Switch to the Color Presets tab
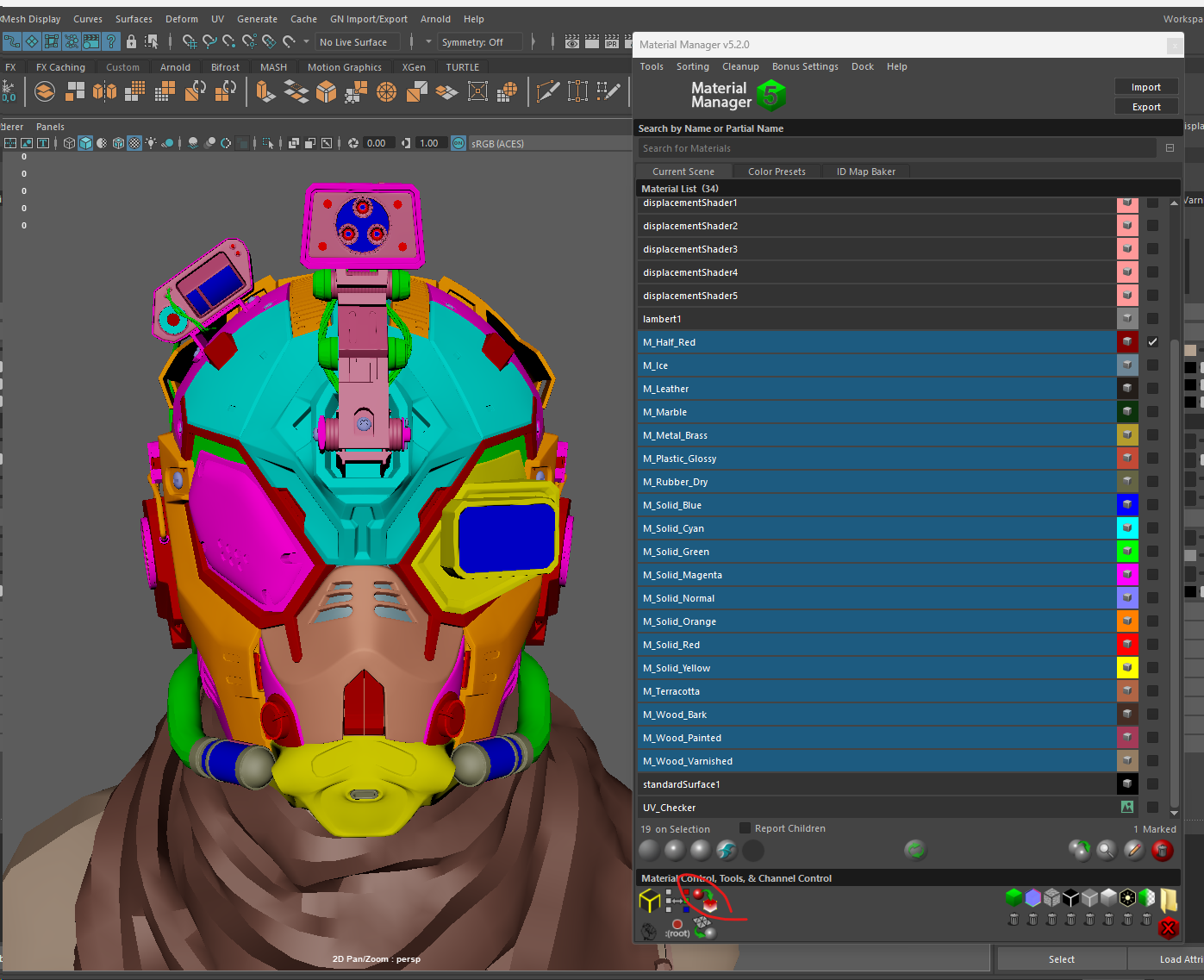Image resolution: width=1204 pixels, height=980 pixels. 777,172
